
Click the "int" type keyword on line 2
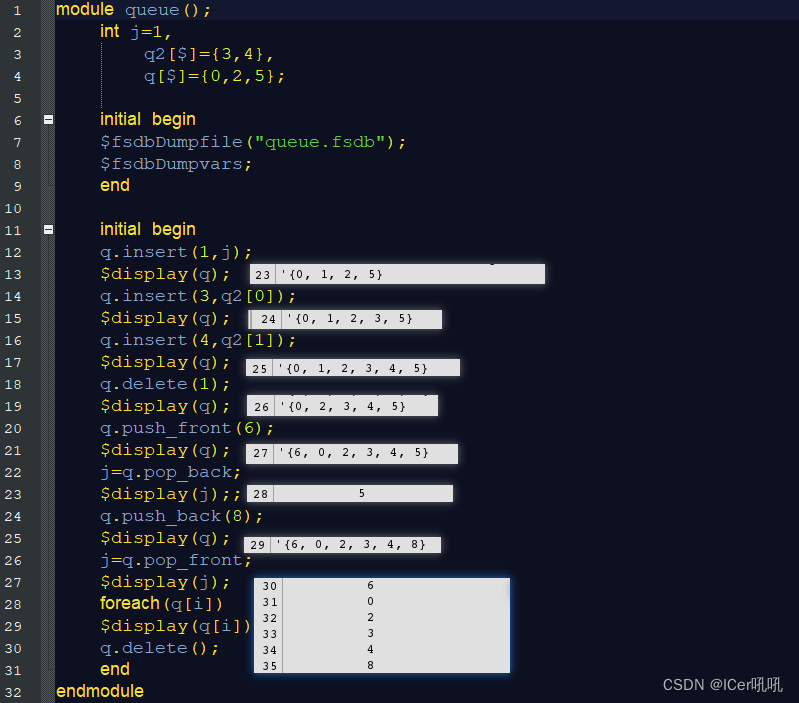110,32
